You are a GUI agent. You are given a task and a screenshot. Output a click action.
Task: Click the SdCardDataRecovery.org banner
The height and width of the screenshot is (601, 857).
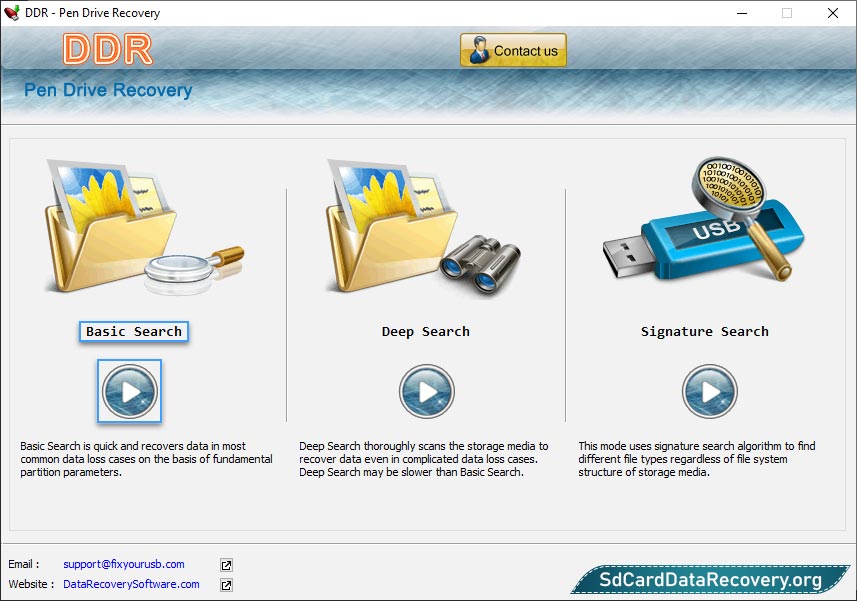coord(710,580)
